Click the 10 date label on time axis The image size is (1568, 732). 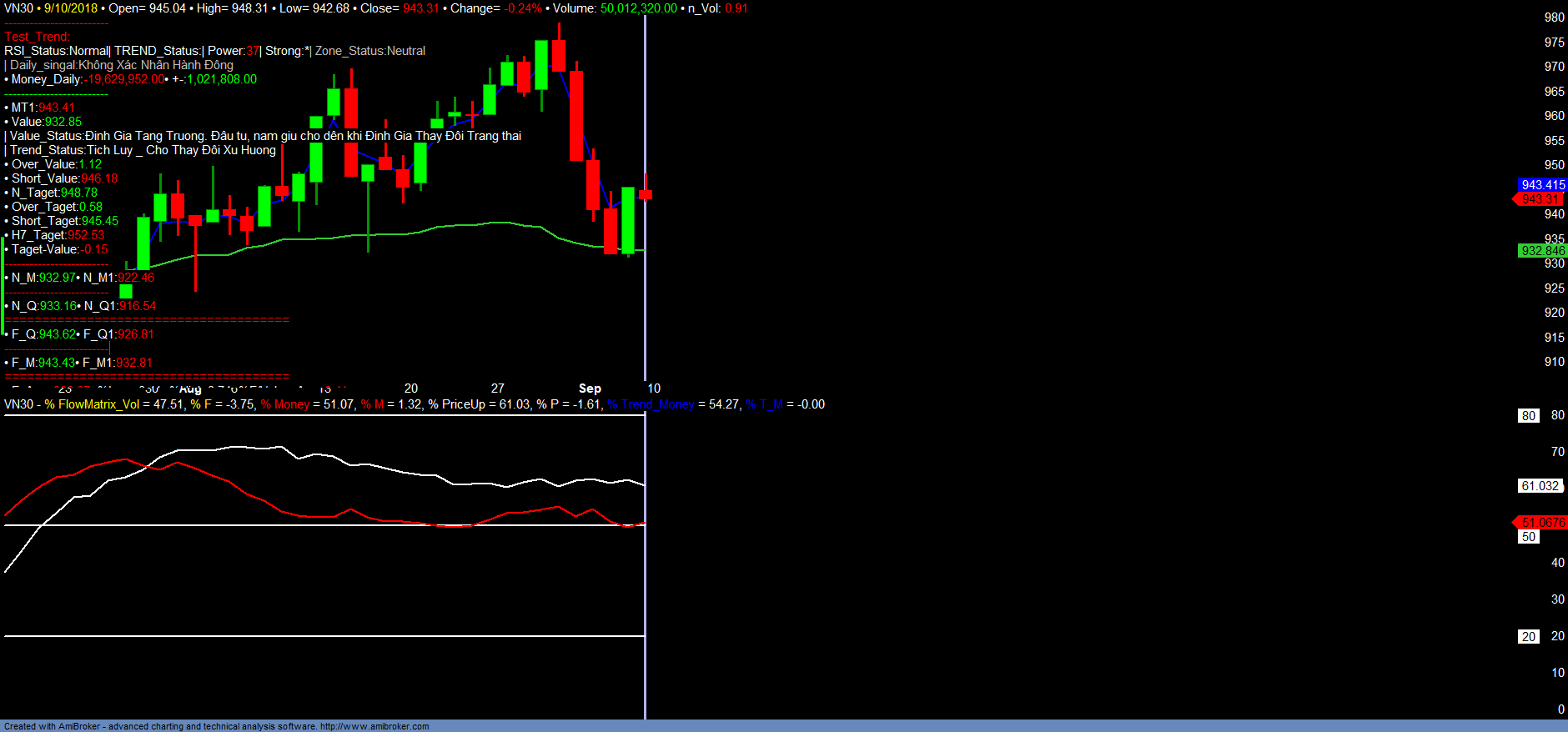[x=654, y=389]
